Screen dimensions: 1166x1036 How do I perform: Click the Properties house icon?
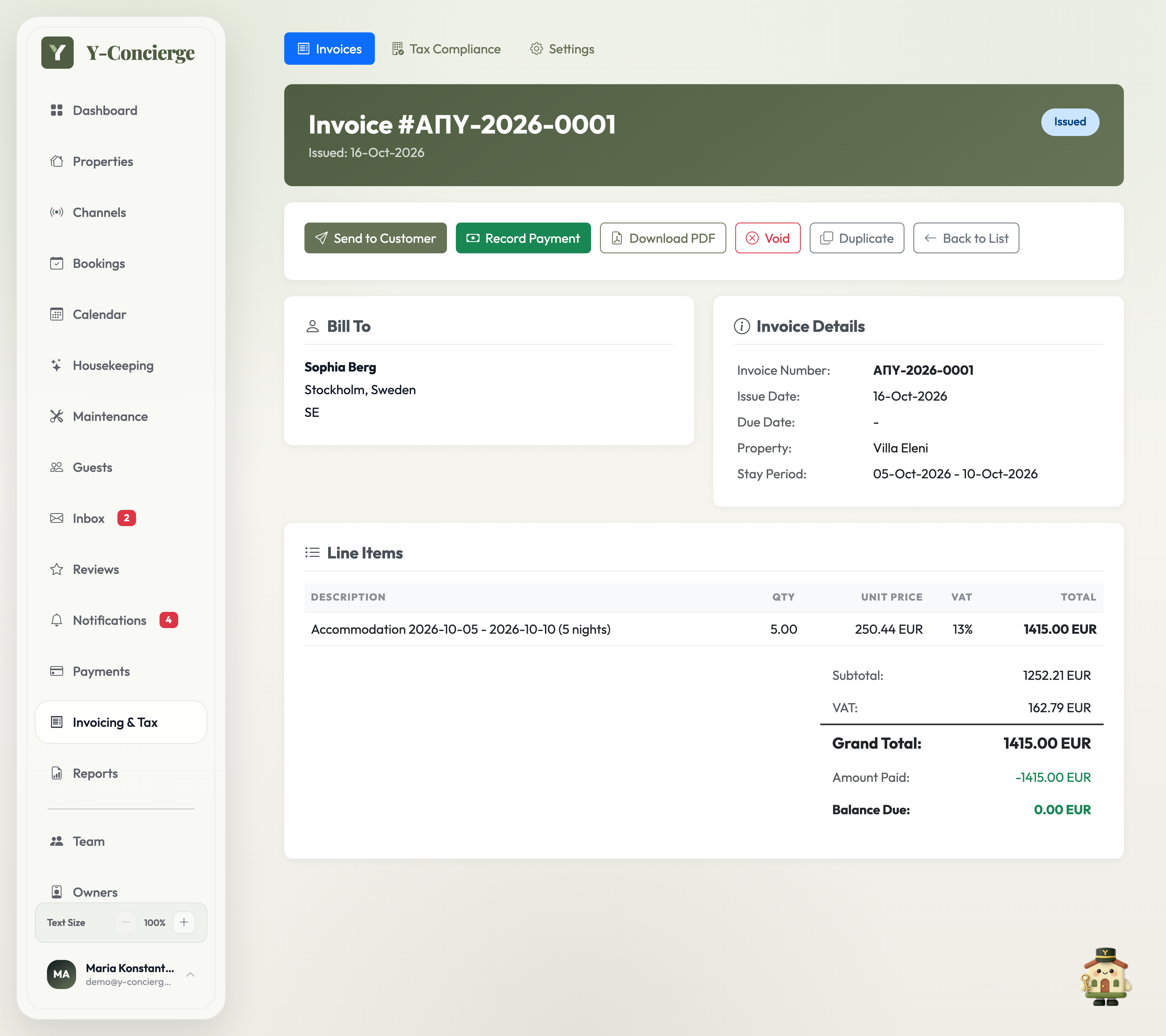[56, 161]
